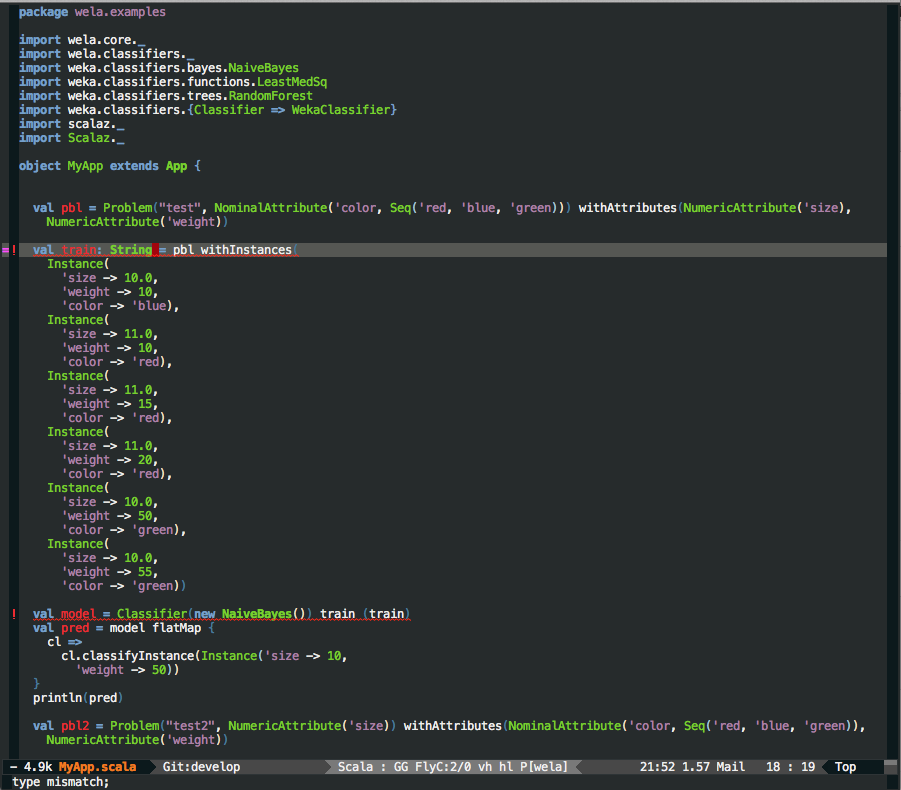Screen dimensions: 901x790
Task: Click pbl2 variable name
Action: tap(75, 726)
